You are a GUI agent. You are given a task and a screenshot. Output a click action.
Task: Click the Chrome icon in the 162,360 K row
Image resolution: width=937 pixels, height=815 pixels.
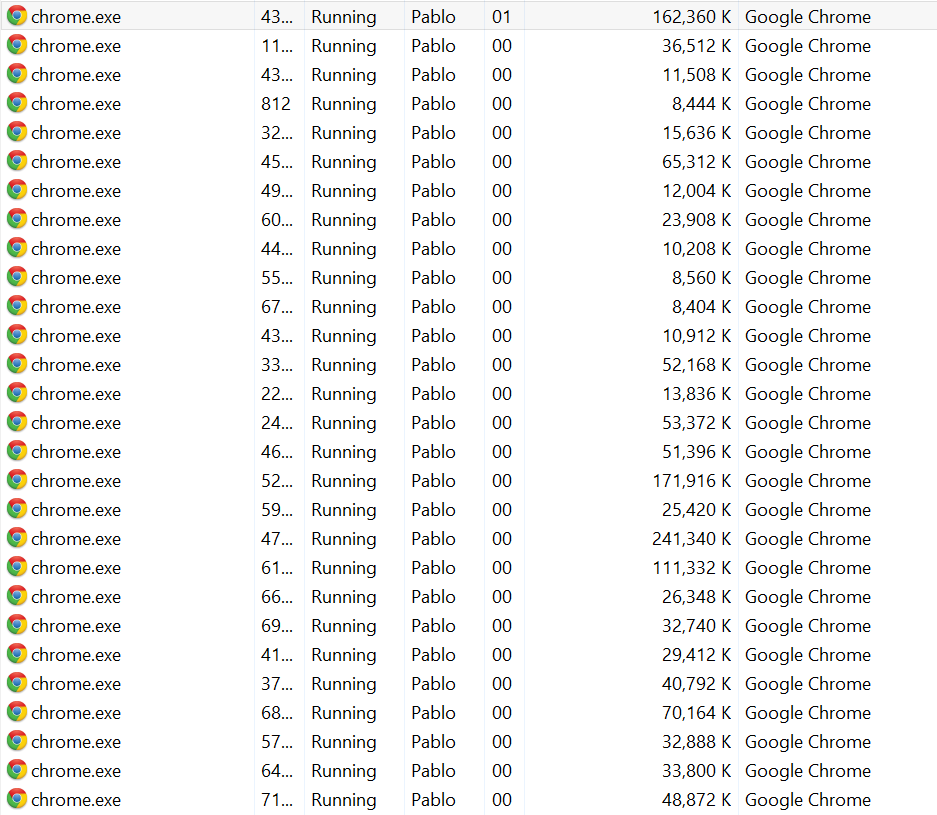pos(17,16)
